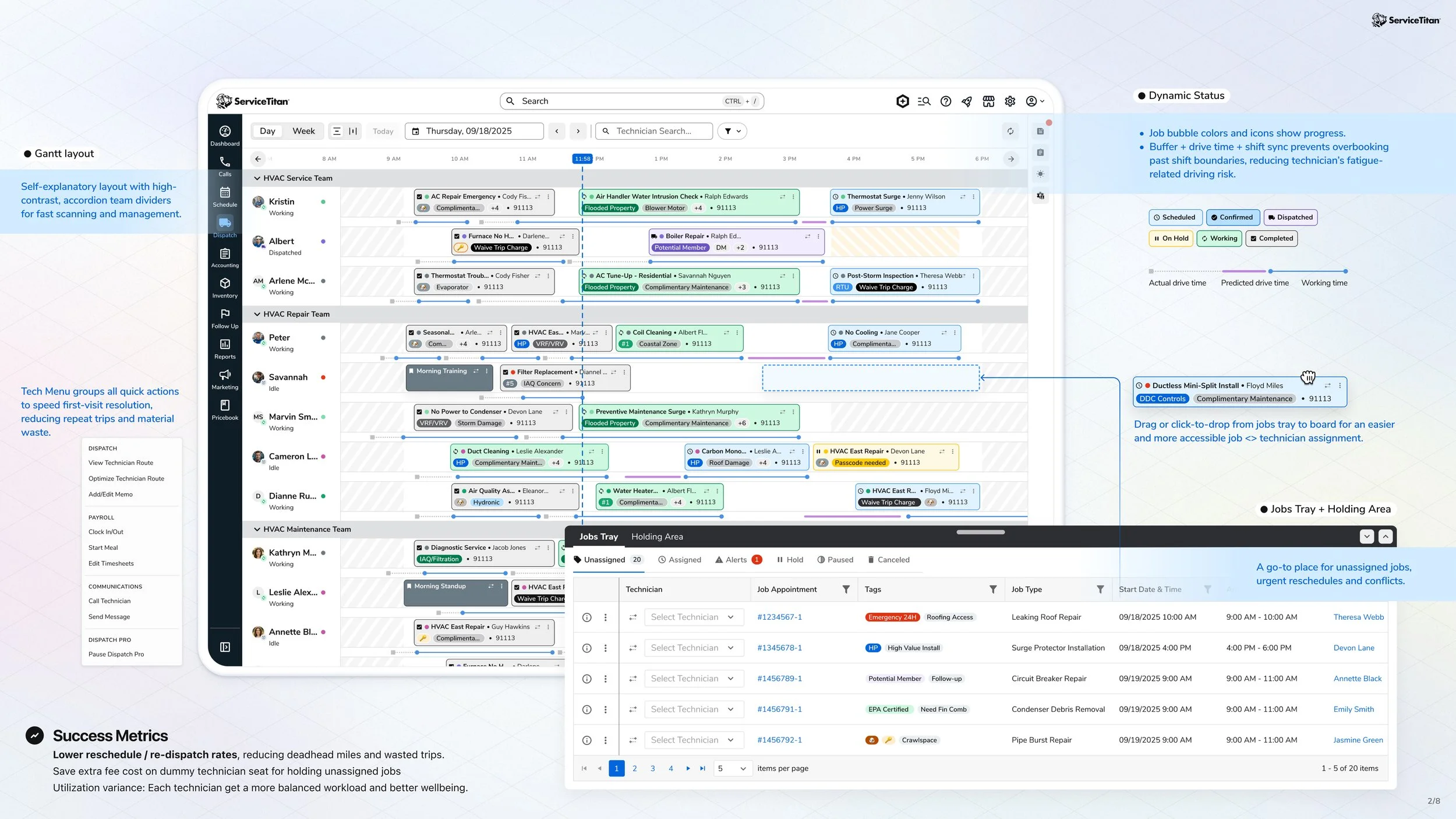Click the rocket icon in the header
This screenshot has width=1456, height=819.
pyautogui.click(x=967, y=101)
